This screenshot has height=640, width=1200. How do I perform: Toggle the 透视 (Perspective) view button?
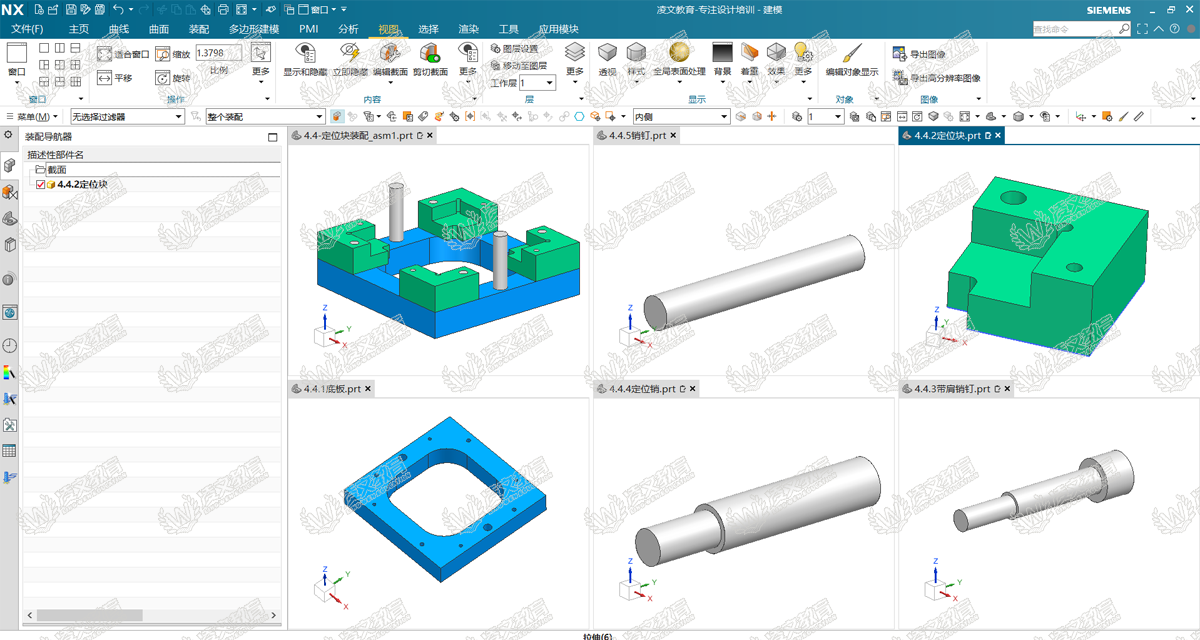(607, 53)
